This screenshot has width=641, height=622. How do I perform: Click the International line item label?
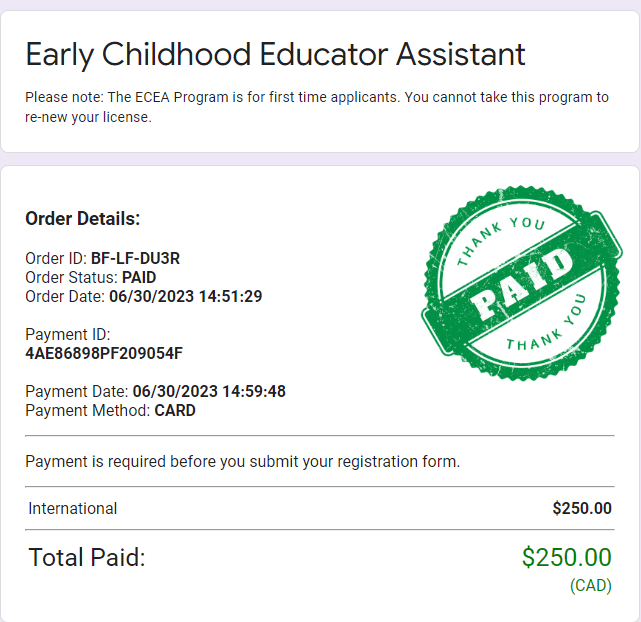tap(72, 508)
